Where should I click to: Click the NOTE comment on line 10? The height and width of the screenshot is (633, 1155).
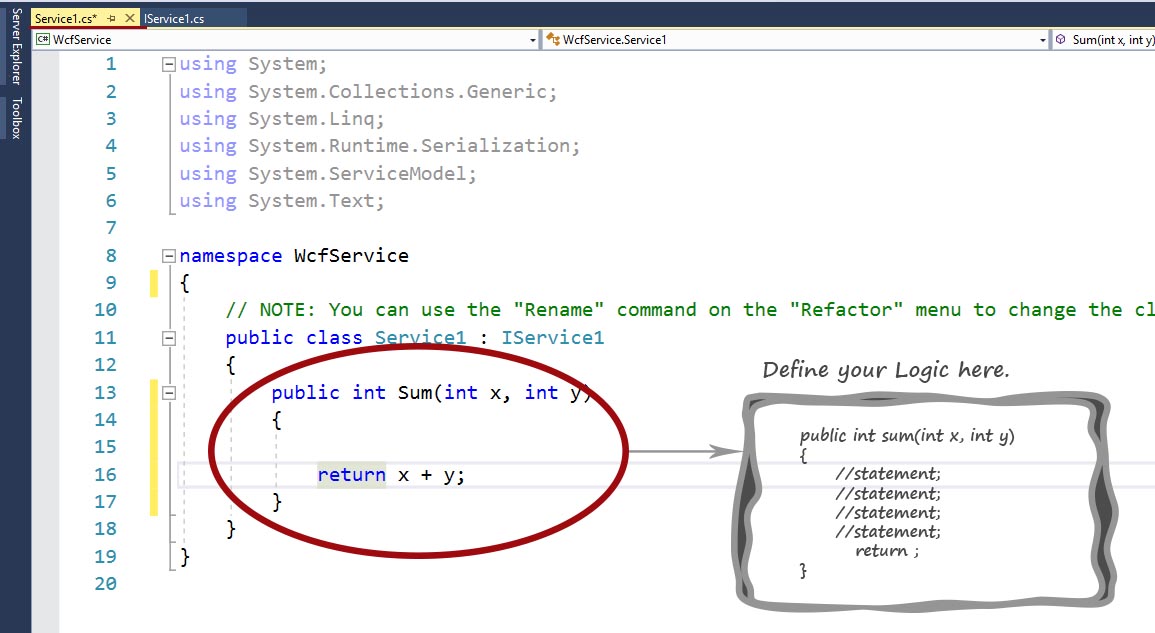pyautogui.click(x=690, y=310)
